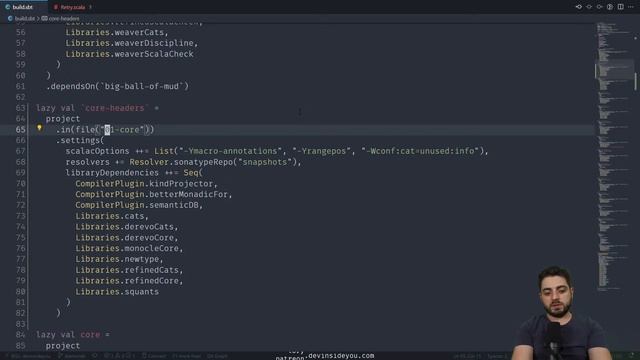Click the second diamond-shaped icon in the editor toolbar

click(589, 7)
